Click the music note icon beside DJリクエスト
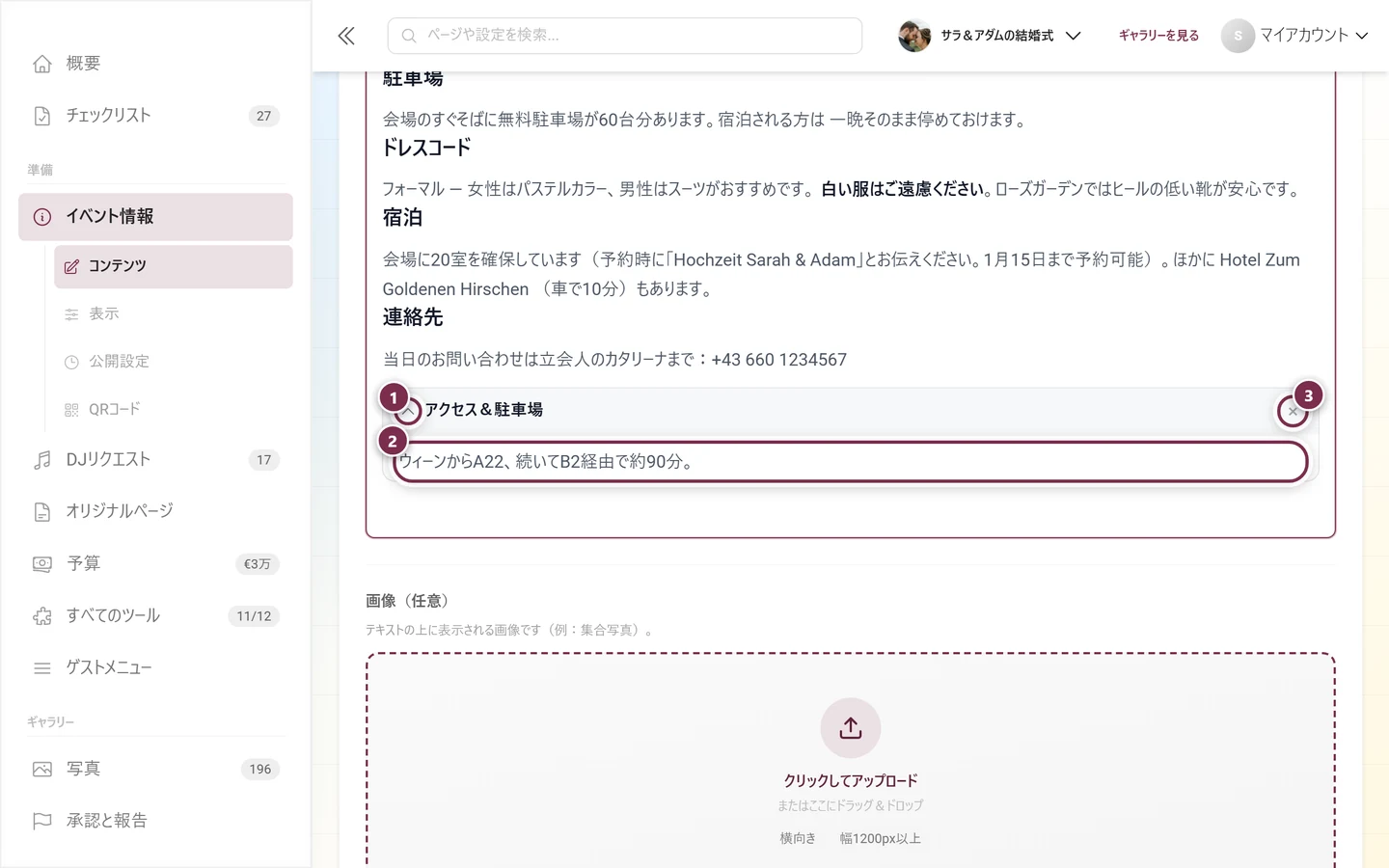The image size is (1389, 868). pos(42,460)
